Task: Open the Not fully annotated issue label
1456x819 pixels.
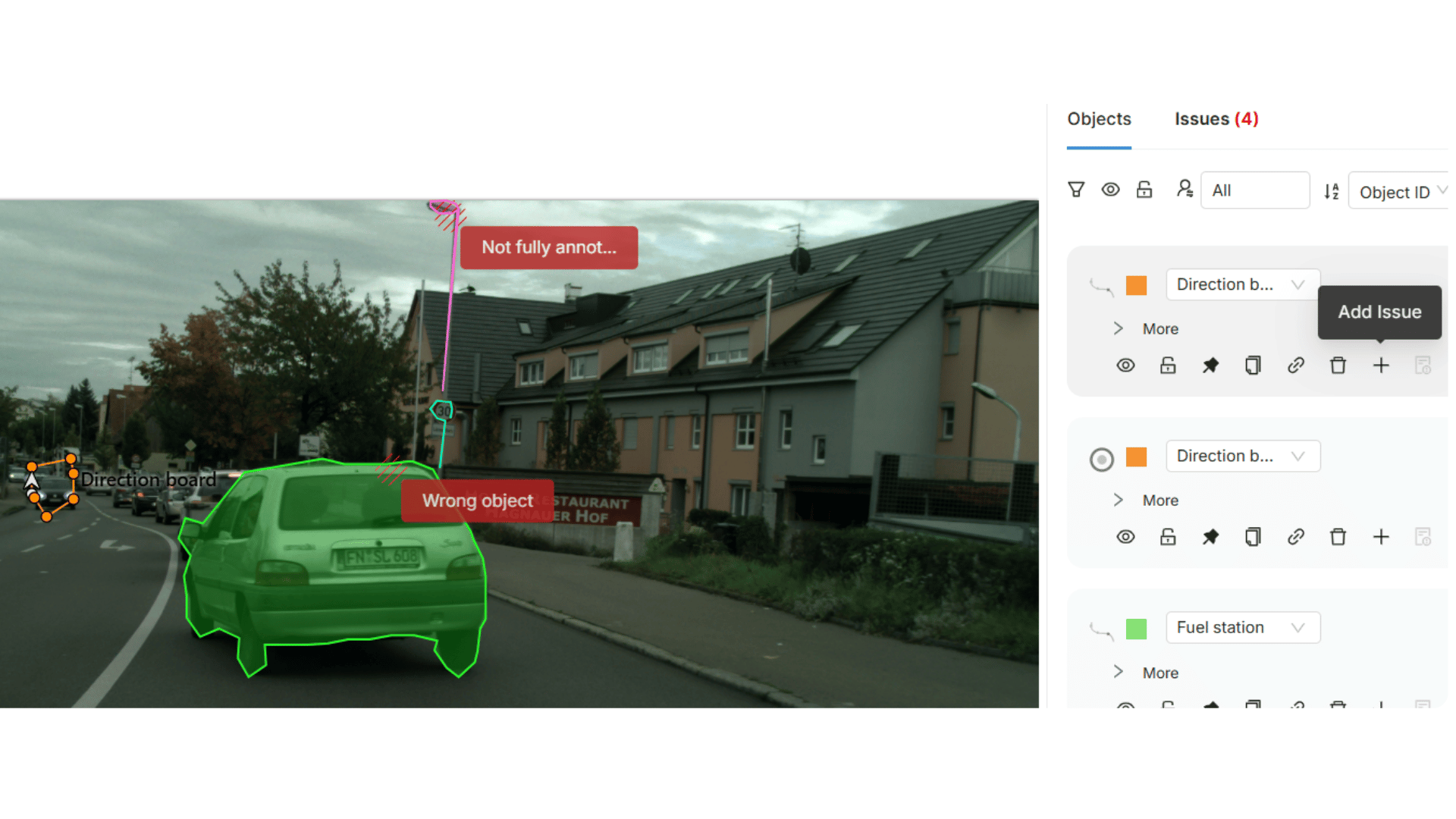Action: (x=548, y=247)
